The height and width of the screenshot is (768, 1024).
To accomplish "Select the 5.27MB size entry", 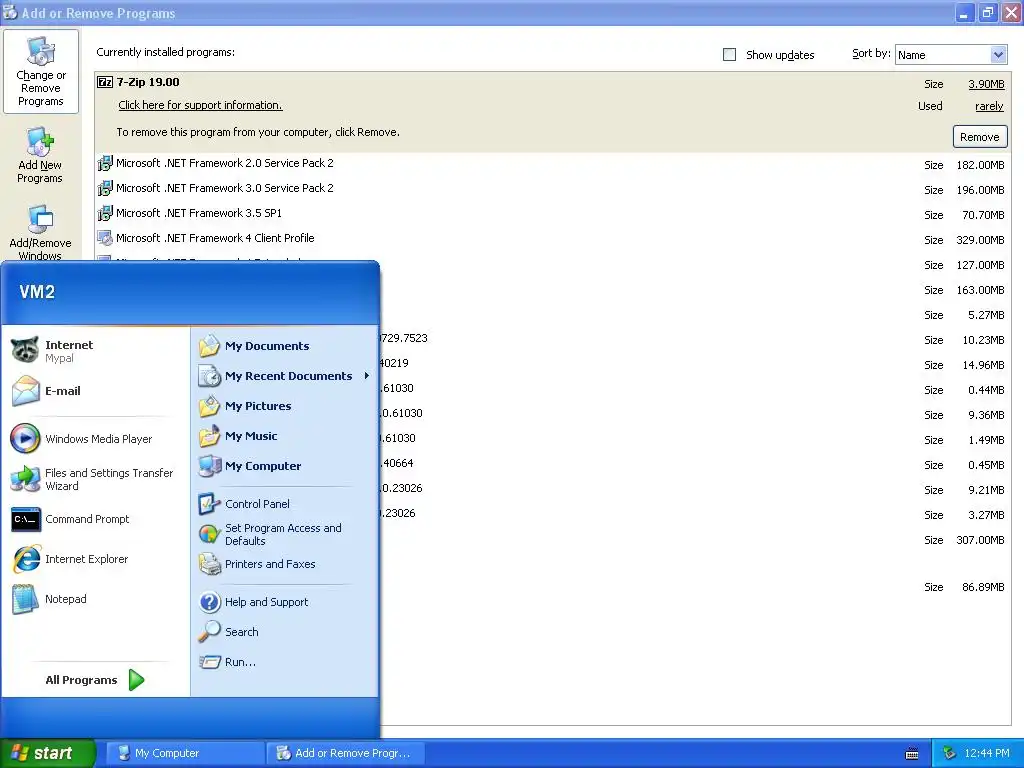I will click(x=985, y=315).
